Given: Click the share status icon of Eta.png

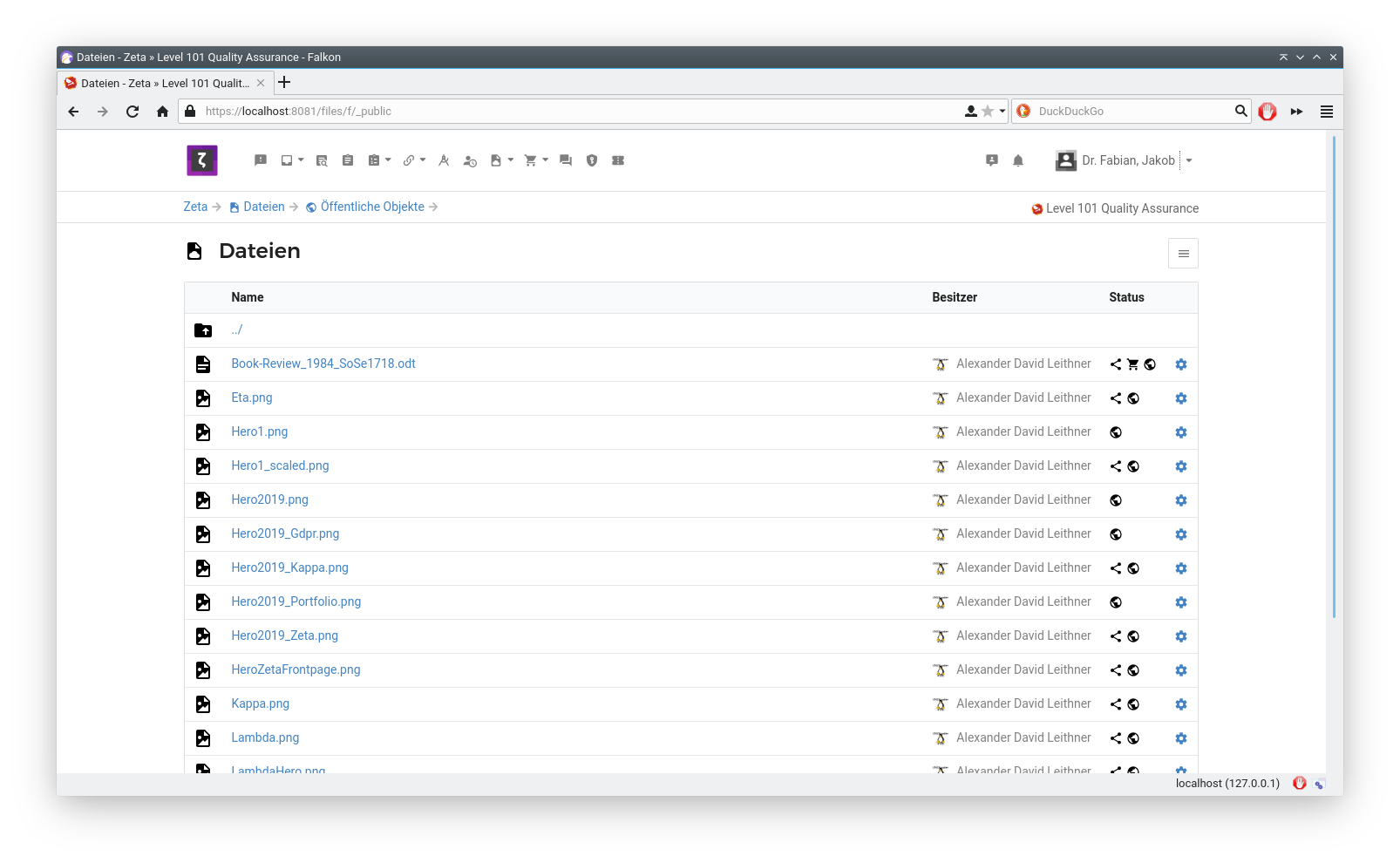Looking at the screenshot, I should coord(1116,398).
